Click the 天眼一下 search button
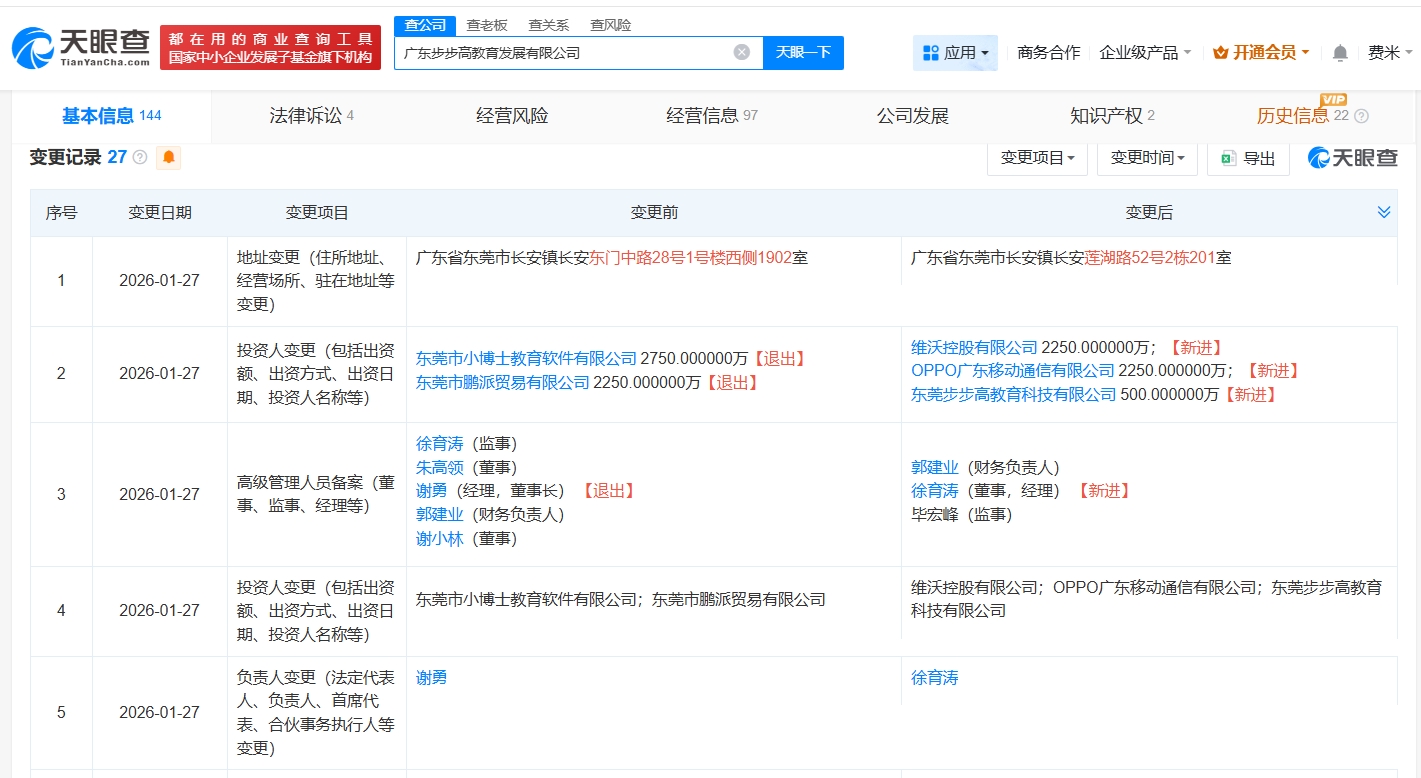1421x778 pixels. [x=803, y=52]
